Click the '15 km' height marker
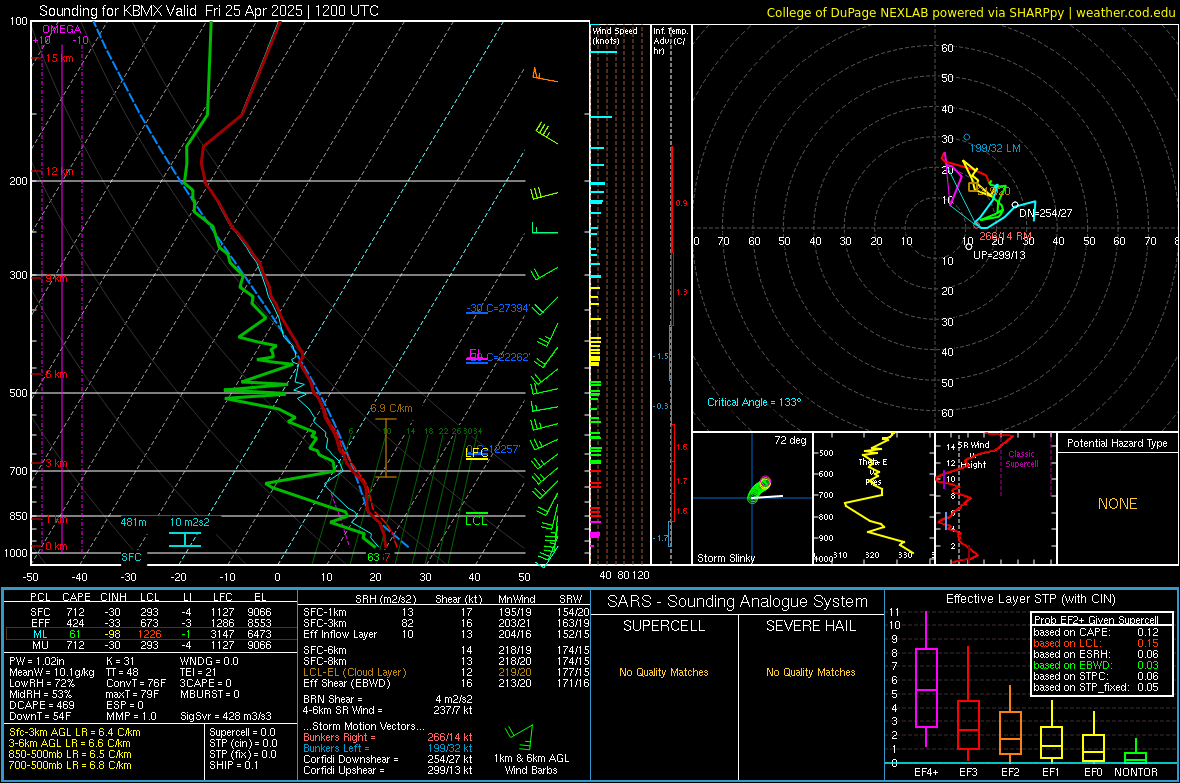This screenshot has height=783, width=1180. coord(59,58)
